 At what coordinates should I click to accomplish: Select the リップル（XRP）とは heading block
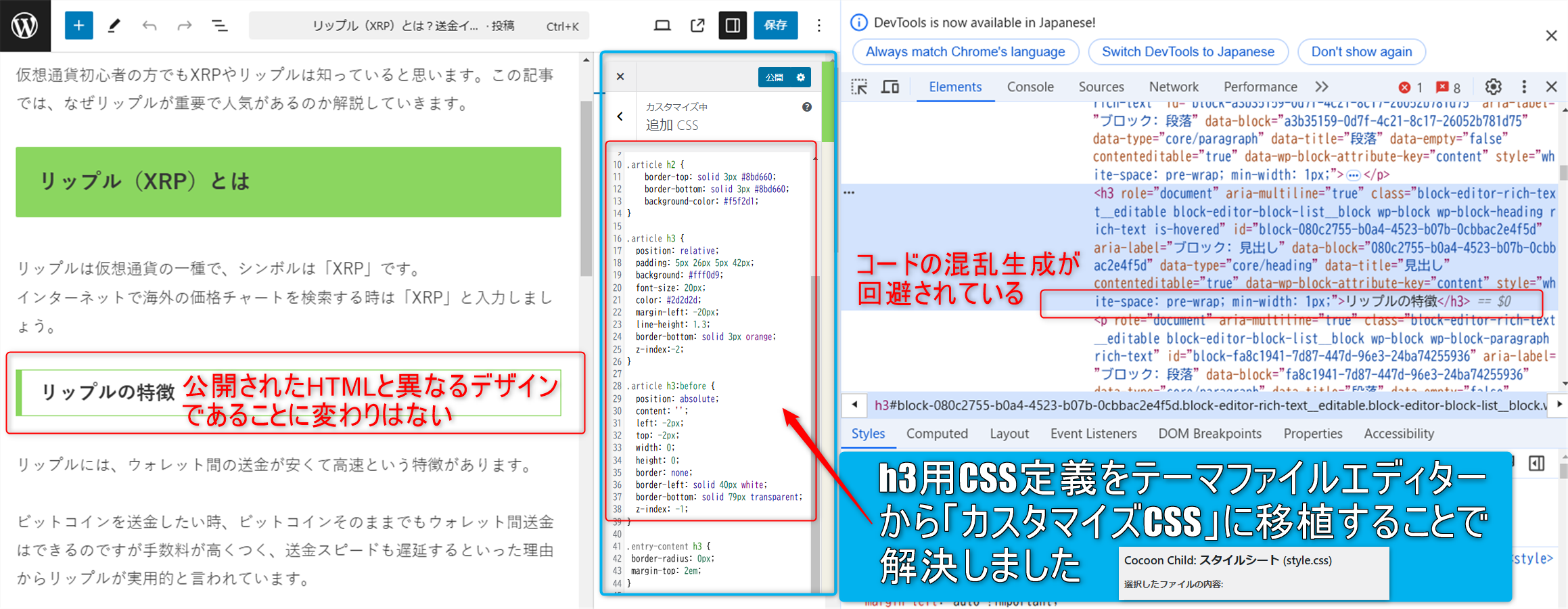288,182
